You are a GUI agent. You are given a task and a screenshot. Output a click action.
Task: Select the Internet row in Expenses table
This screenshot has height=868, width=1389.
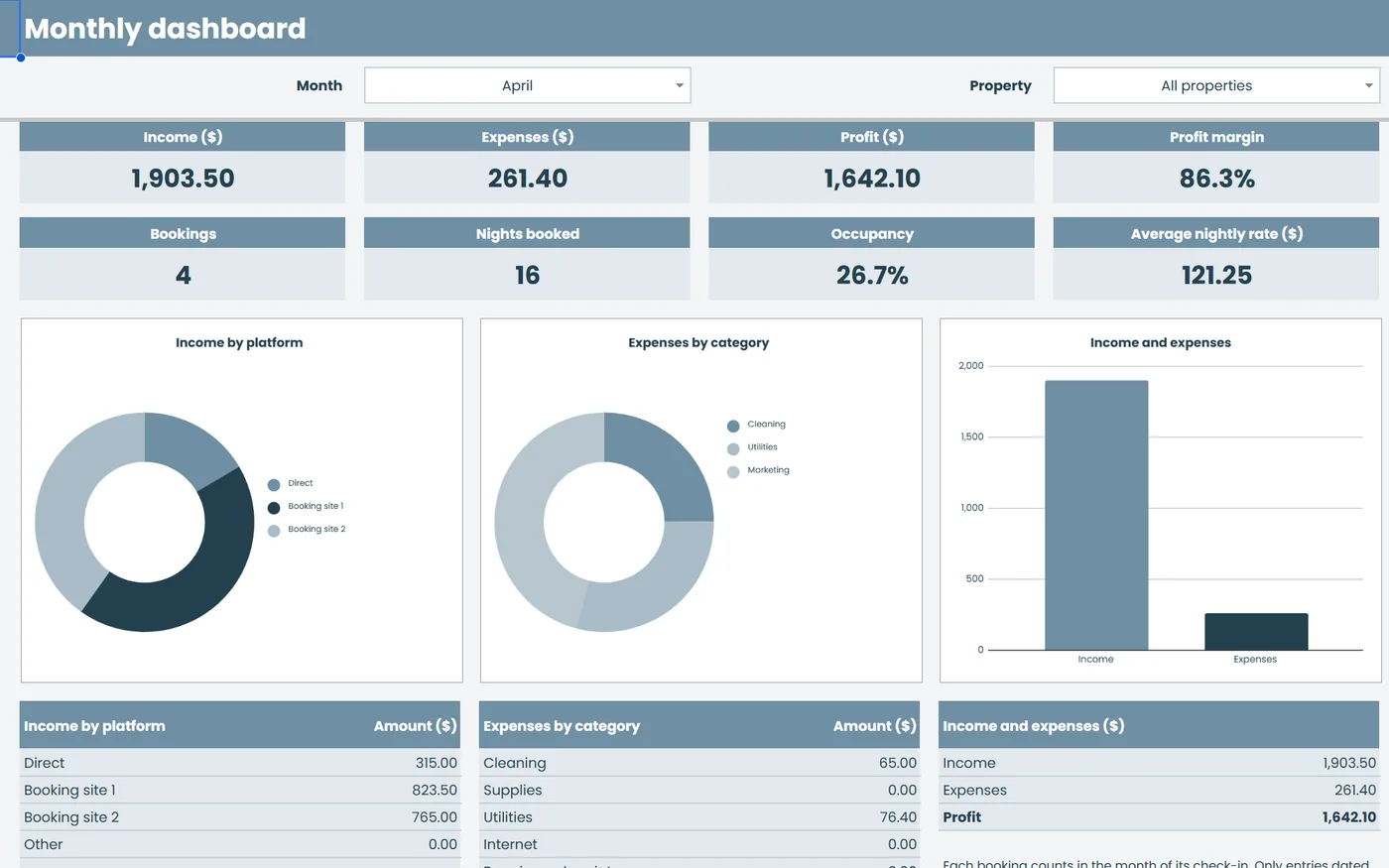point(699,844)
